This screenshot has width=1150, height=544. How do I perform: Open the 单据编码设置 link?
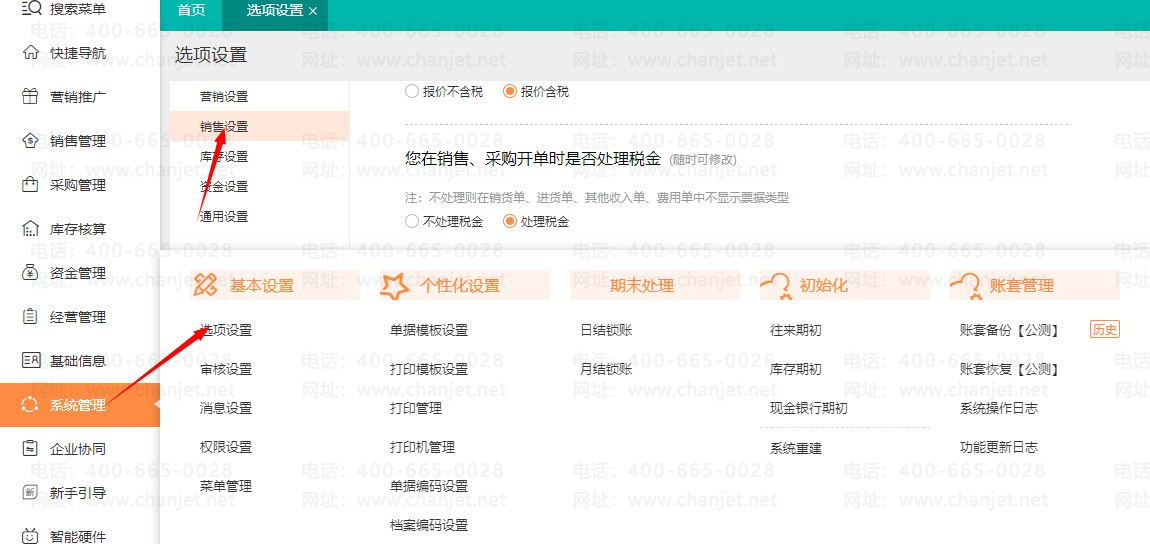[x=428, y=485]
